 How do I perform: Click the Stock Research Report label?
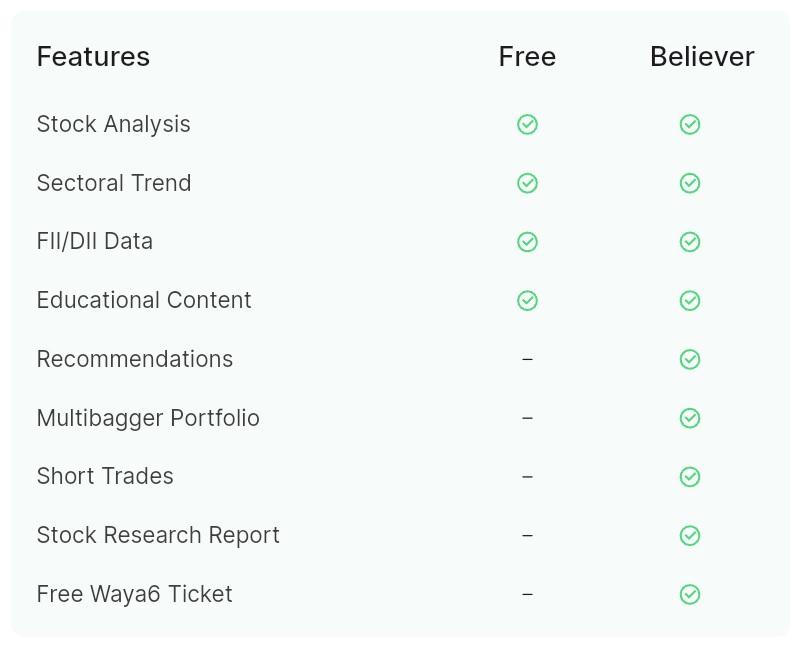click(158, 536)
